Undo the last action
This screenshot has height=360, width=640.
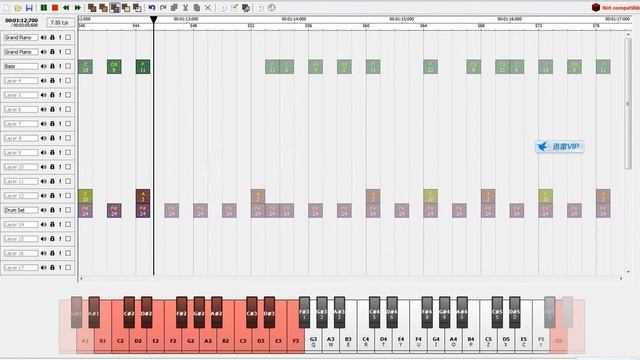(152, 8)
